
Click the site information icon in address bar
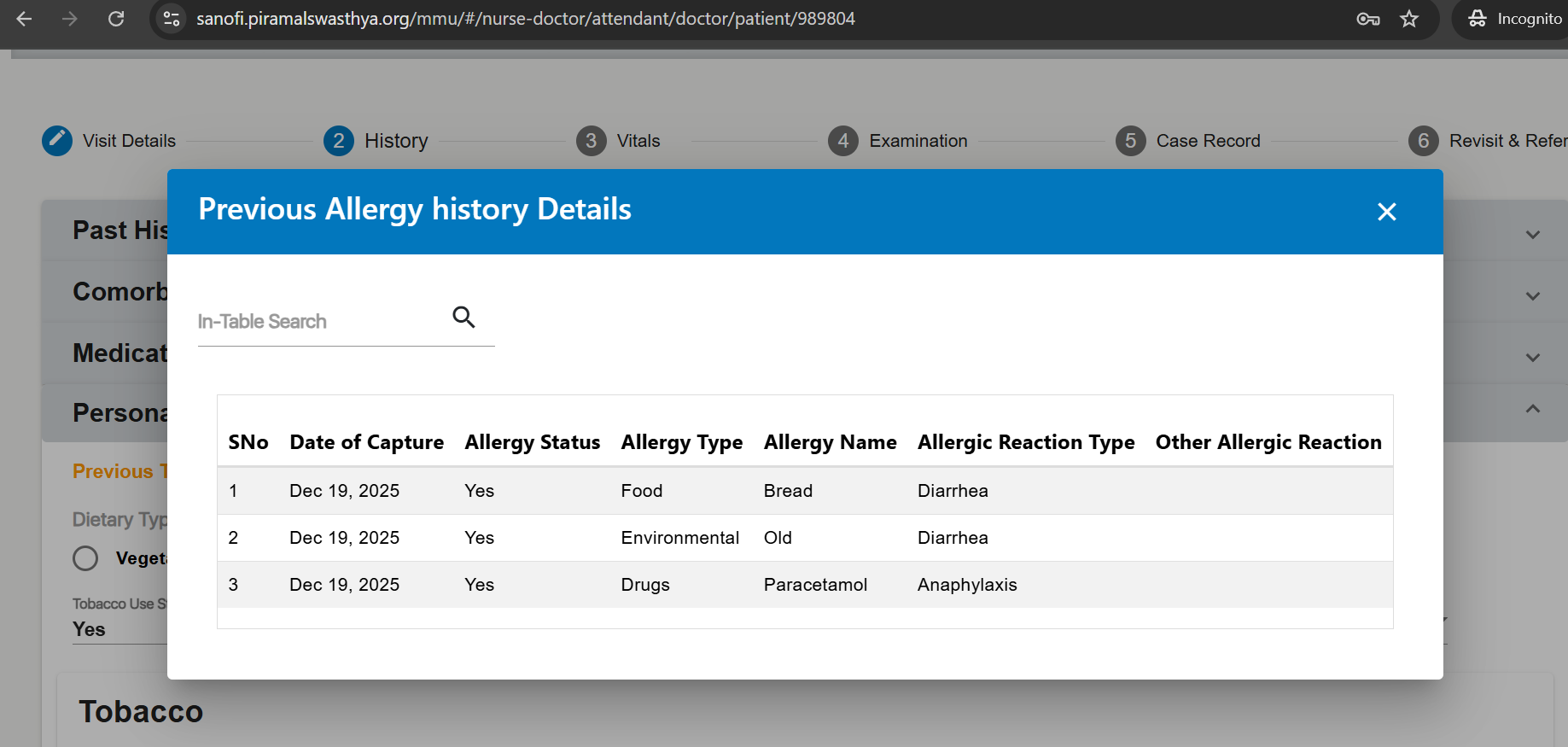[172, 19]
